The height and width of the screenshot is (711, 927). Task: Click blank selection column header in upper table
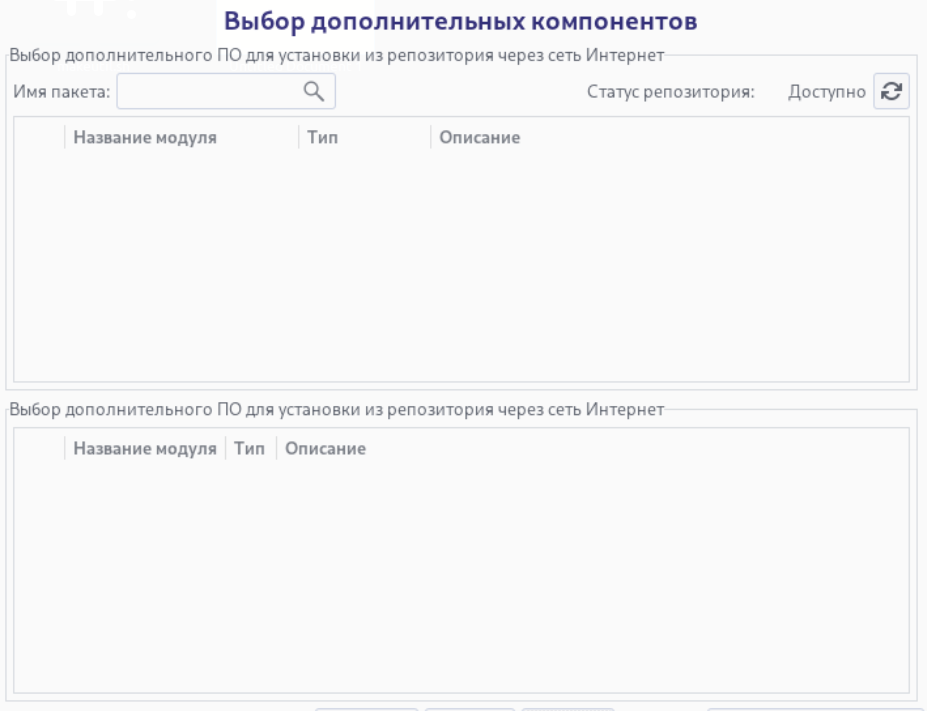(x=40, y=138)
